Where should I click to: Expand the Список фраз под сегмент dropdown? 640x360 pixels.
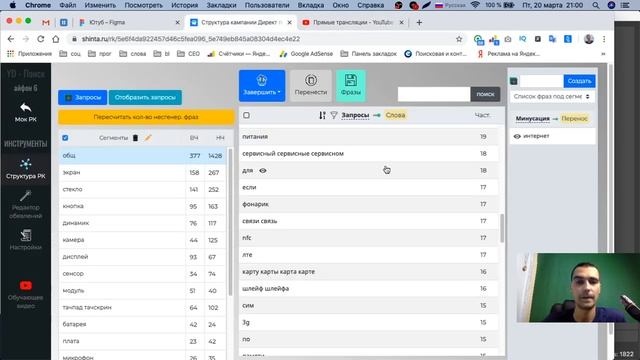552,97
